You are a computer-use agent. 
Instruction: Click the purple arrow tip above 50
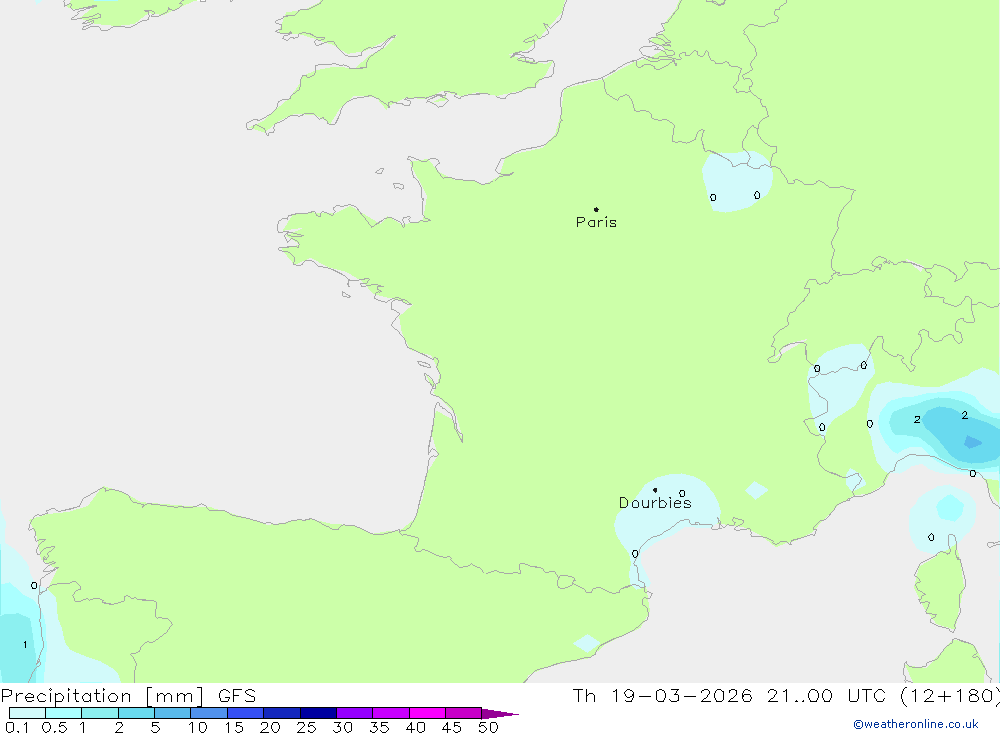[500, 714]
